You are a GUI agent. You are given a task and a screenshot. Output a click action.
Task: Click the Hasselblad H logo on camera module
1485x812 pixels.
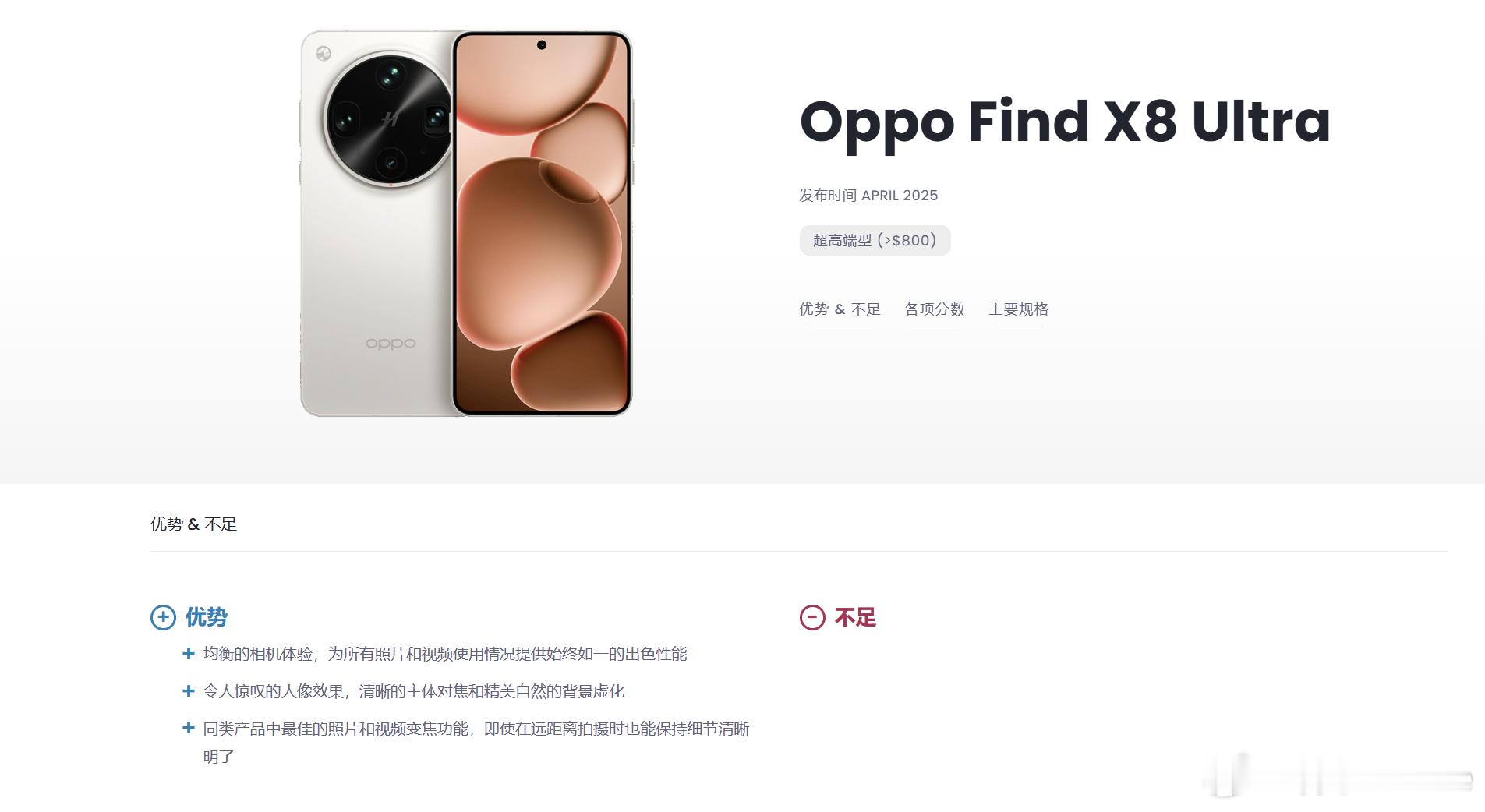(390, 119)
